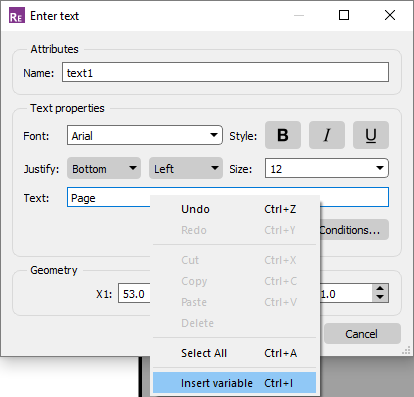Click the X1 field showing 53.0
The image size is (414, 397).
click(x=134, y=294)
